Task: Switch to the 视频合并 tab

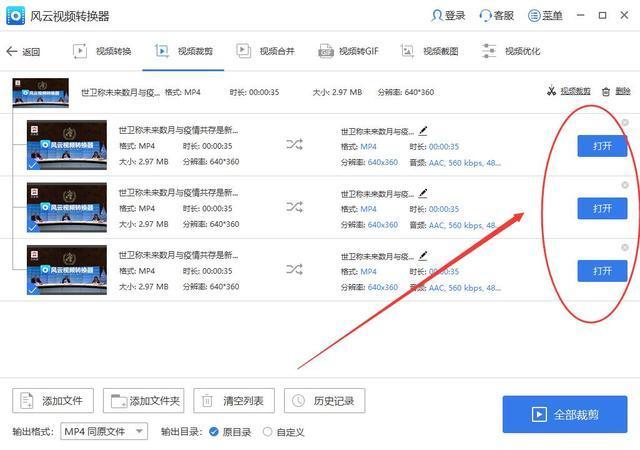Action: pyautogui.click(x=265, y=51)
